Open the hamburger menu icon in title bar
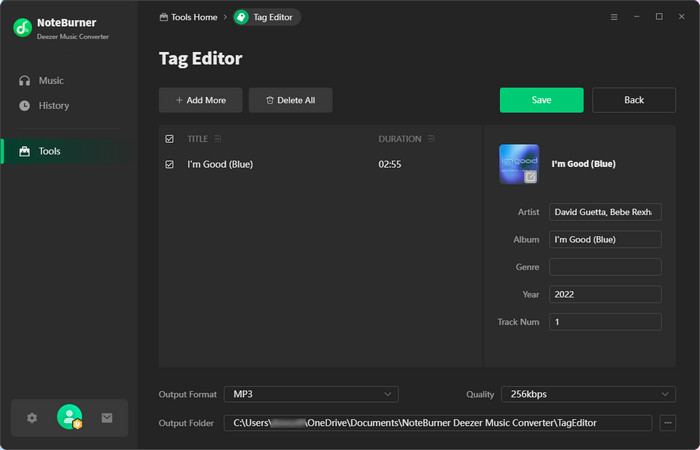Image resolution: width=700 pixels, height=450 pixels. pos(614,17)
